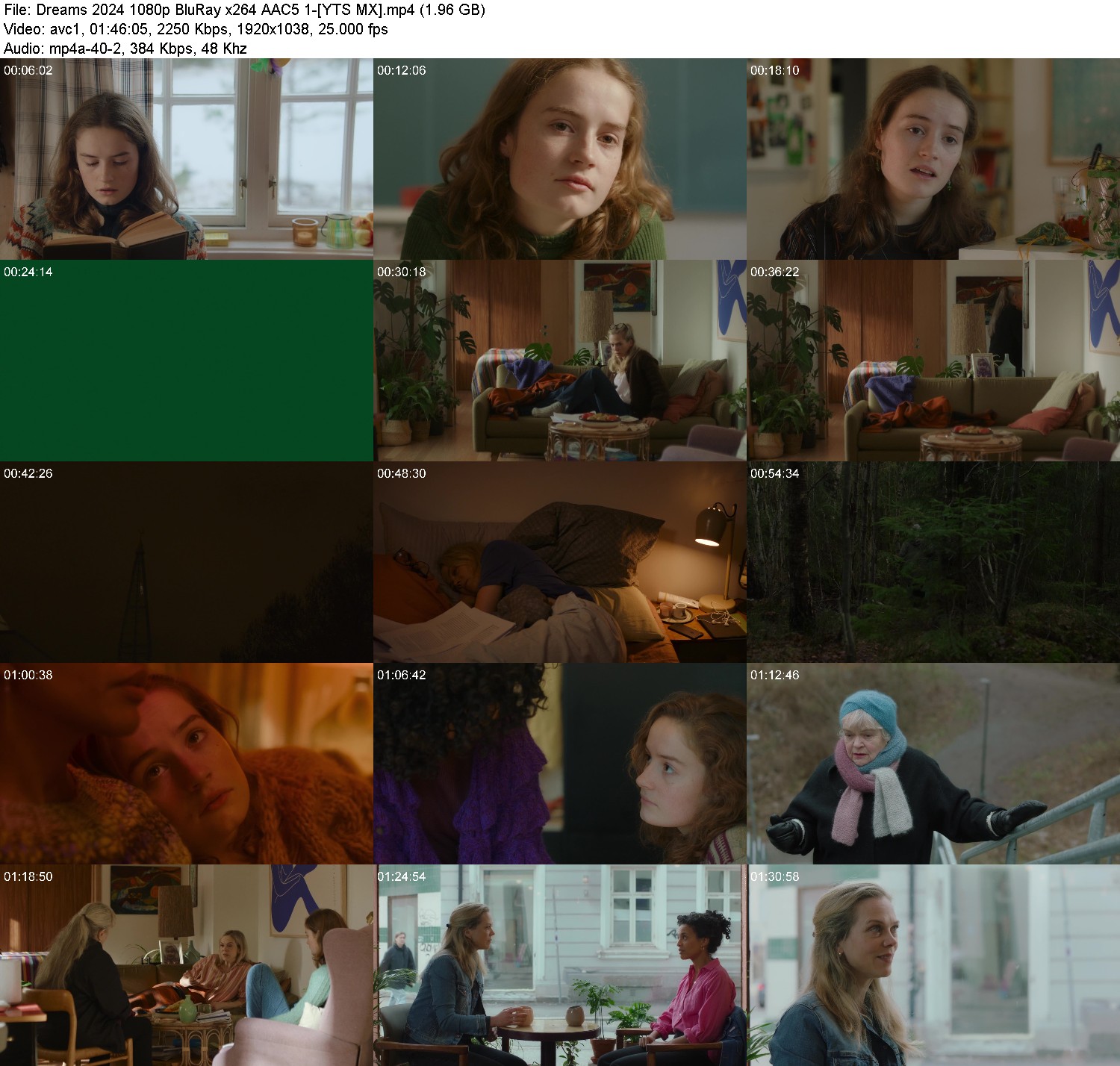Select the cafe table frame at 01:24:54
The height and width of the screenshot is (1066, 1120).
coord(560,965)
